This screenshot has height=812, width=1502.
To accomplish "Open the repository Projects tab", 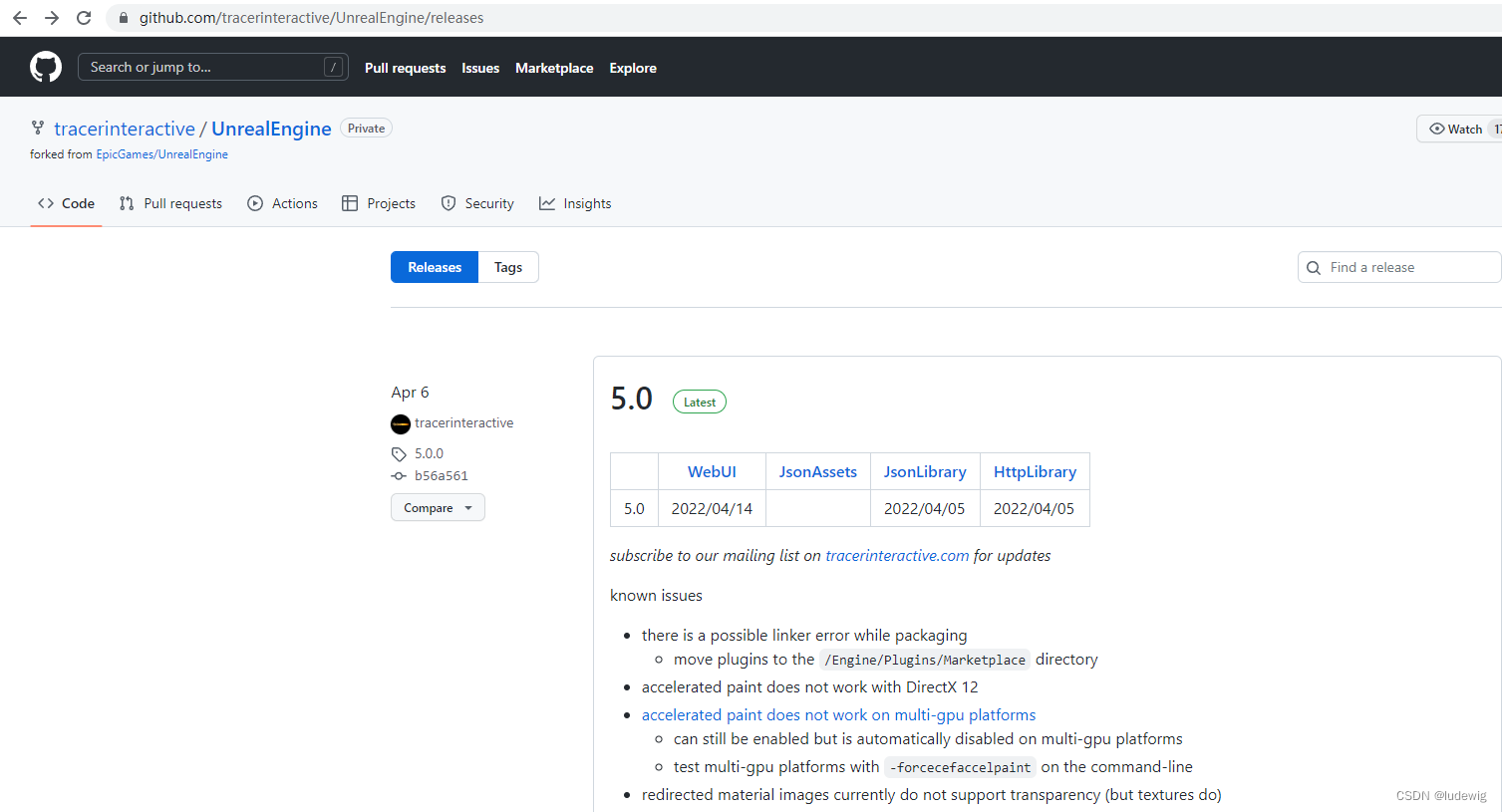I will pos(379,203).
